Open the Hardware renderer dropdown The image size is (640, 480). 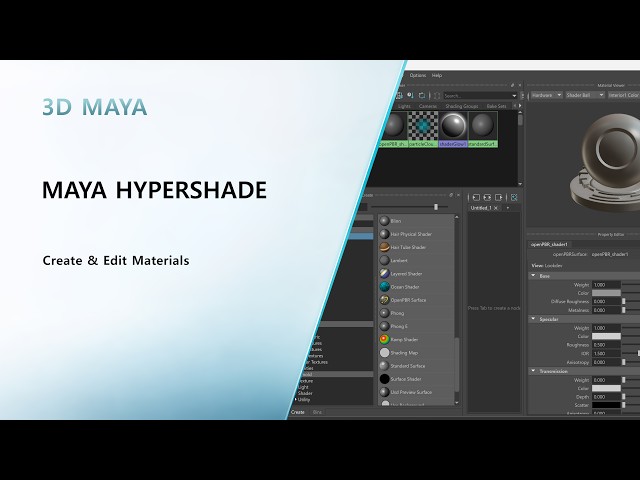(546, 95)
